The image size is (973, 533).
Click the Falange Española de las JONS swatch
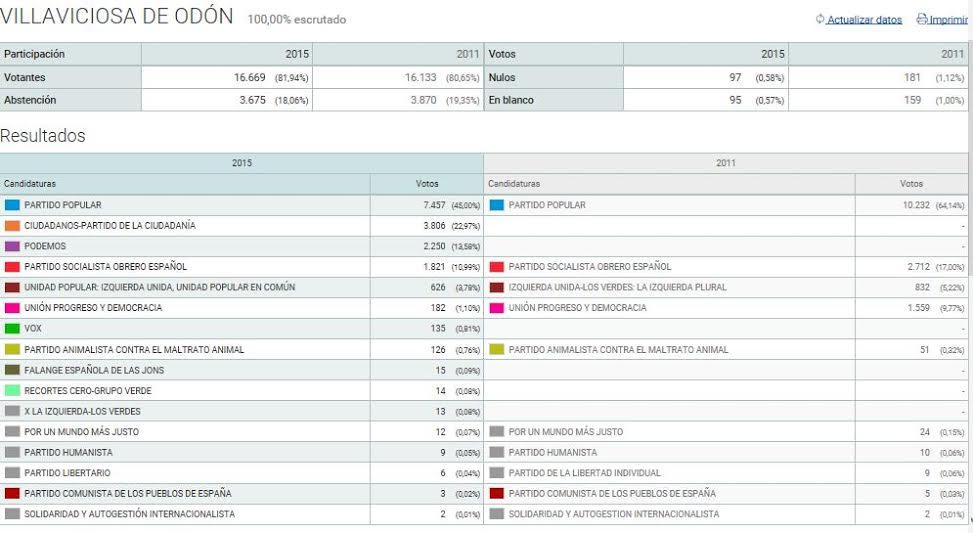(x=12, y=370)
